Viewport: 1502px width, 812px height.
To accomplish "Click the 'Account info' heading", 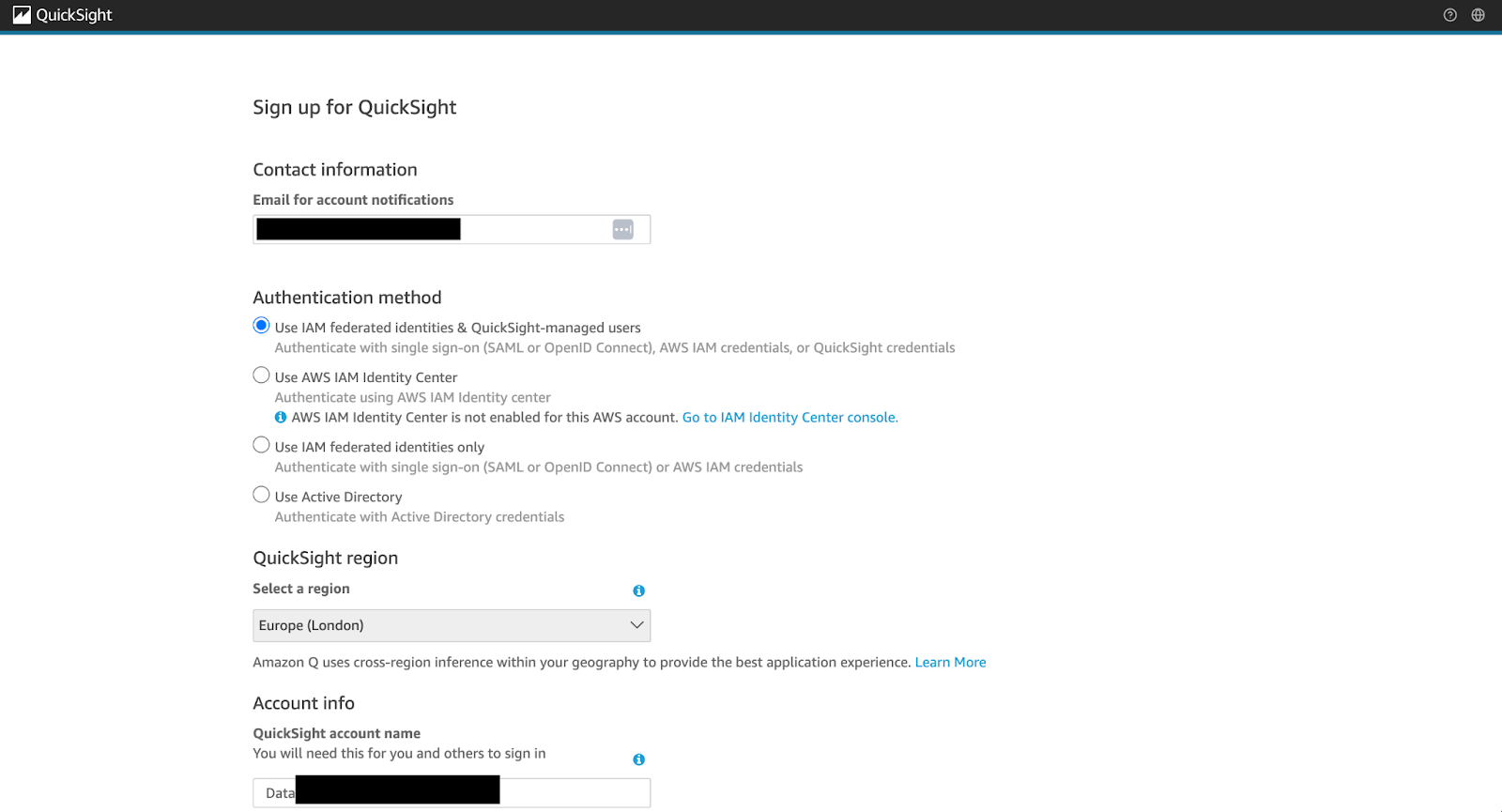I will tap(304, 703).
